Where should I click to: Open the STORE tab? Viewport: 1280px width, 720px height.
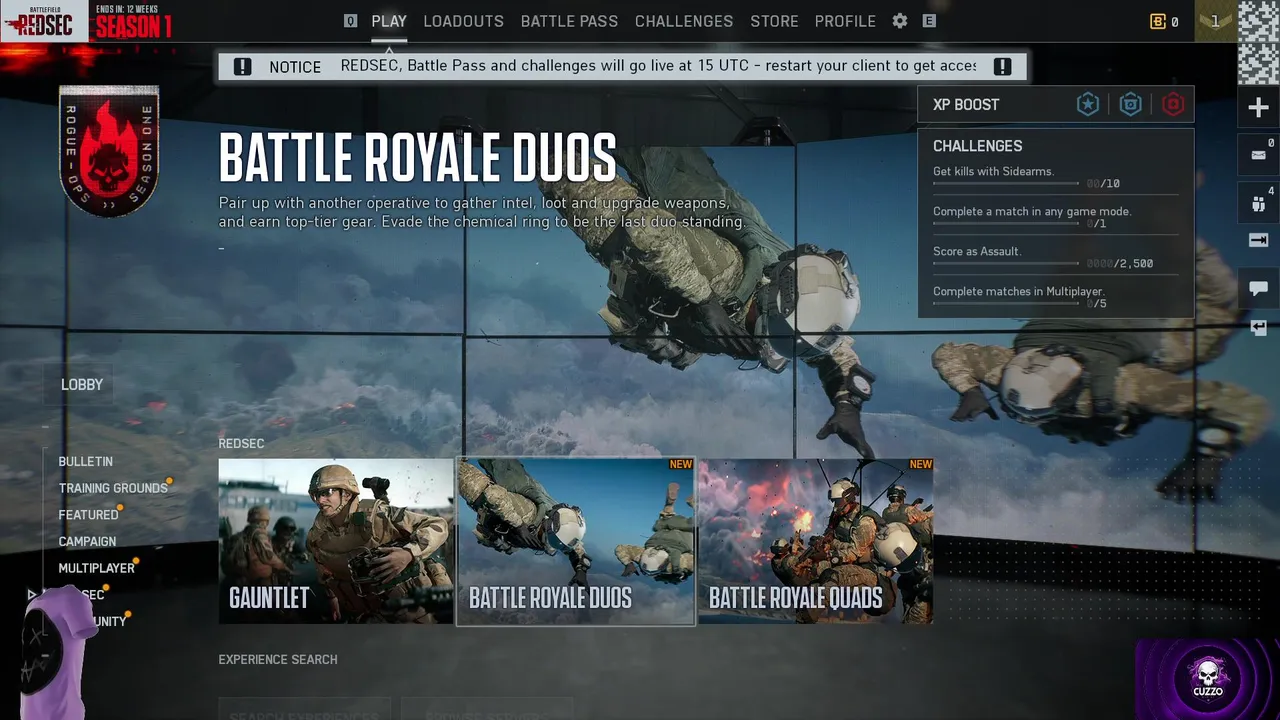pos(774,21)
